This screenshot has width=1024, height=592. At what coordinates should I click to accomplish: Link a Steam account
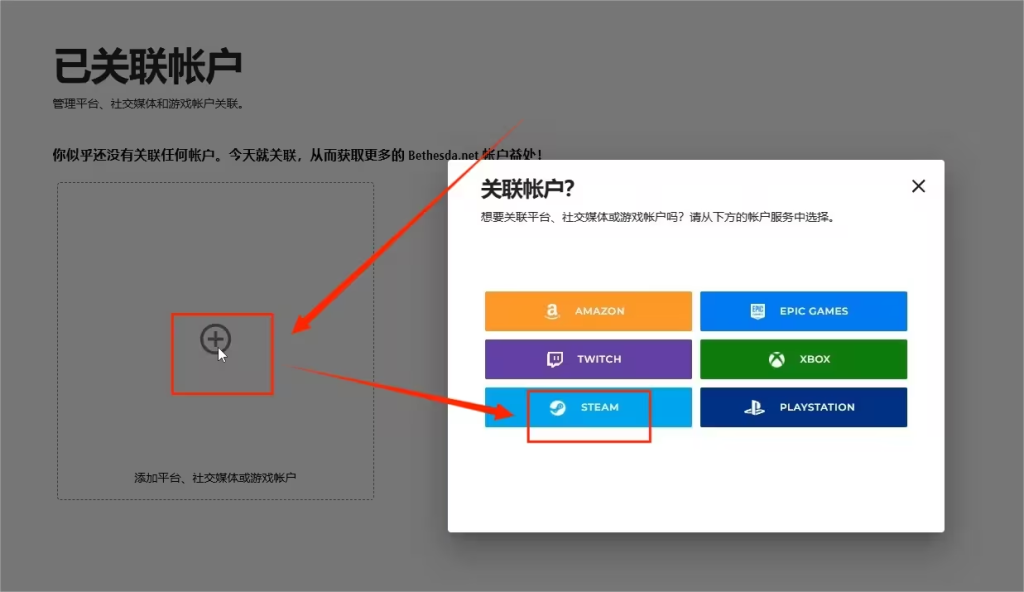[588, 407]
